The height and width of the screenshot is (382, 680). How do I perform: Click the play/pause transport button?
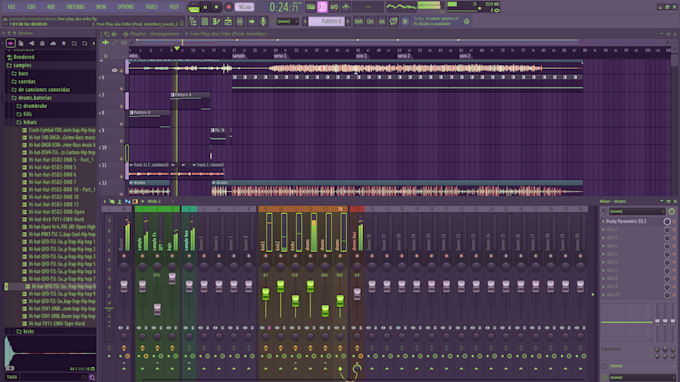206,7
